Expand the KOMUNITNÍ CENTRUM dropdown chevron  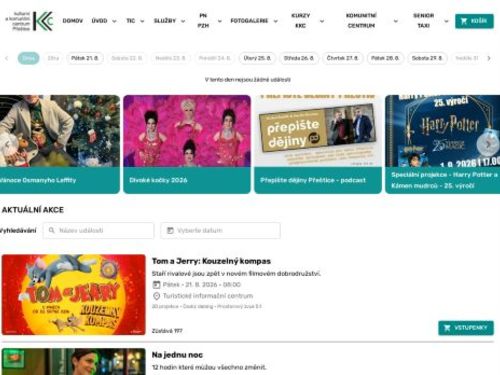396,21
